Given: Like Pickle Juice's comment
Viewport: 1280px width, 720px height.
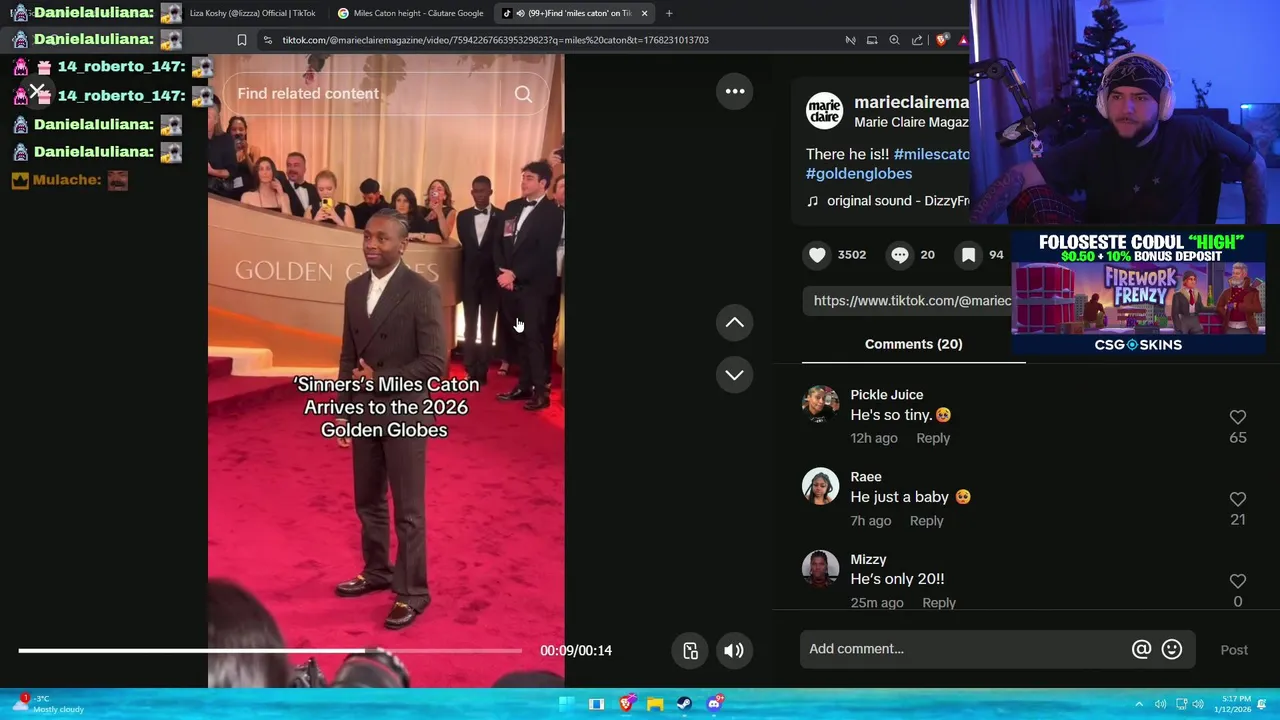Looking at the screenshot, I should [x=1238, y=417].
